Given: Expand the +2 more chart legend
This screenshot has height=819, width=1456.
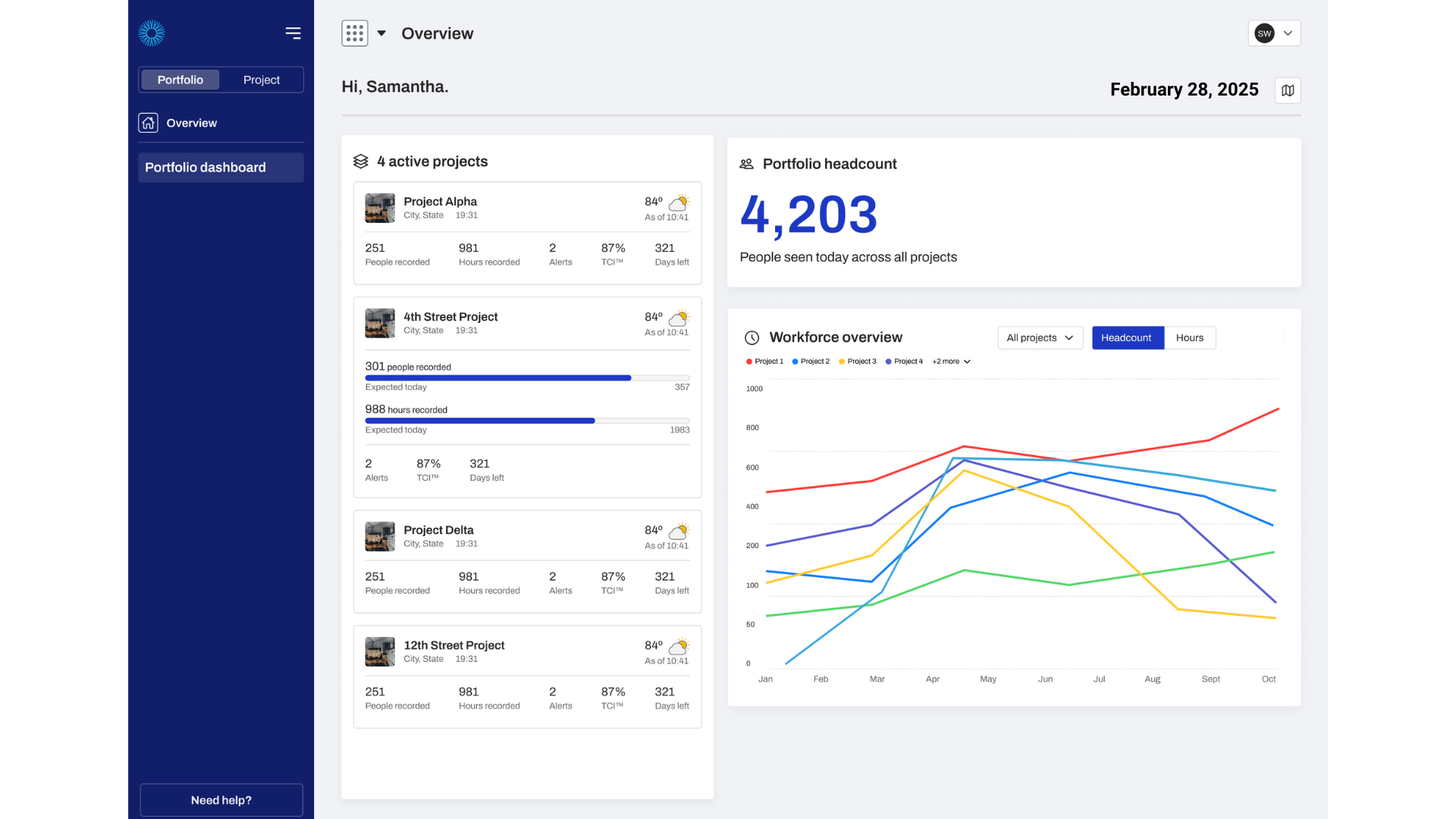Looking at the screenshot, I should [949, 362].
